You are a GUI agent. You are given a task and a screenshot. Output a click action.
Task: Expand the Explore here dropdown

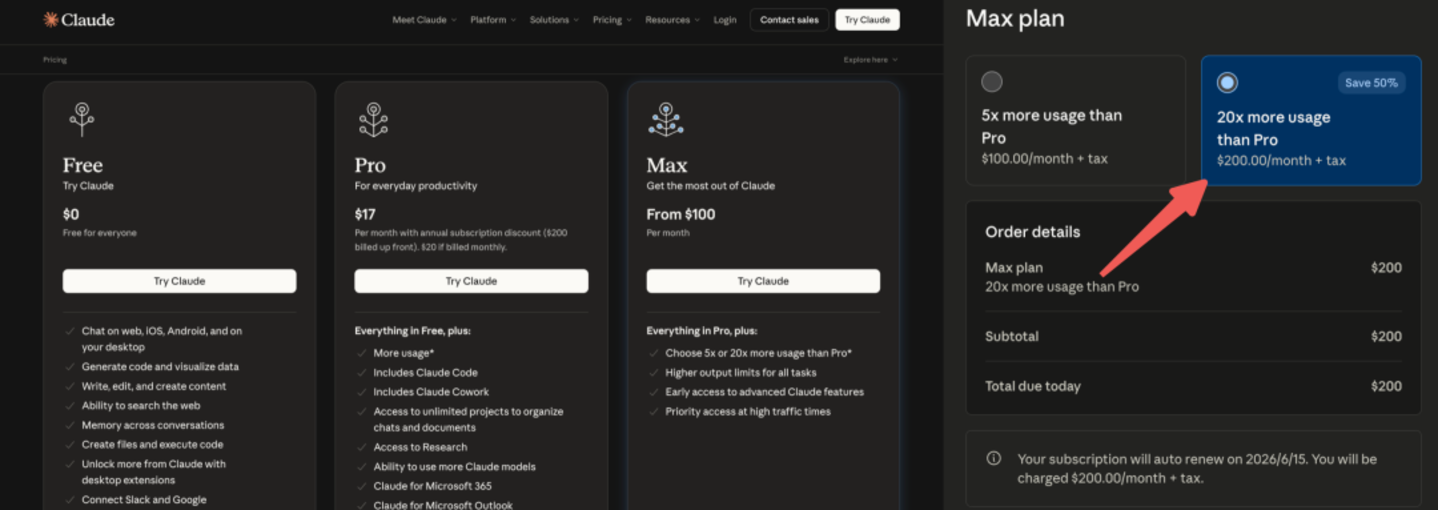[870, 60]
